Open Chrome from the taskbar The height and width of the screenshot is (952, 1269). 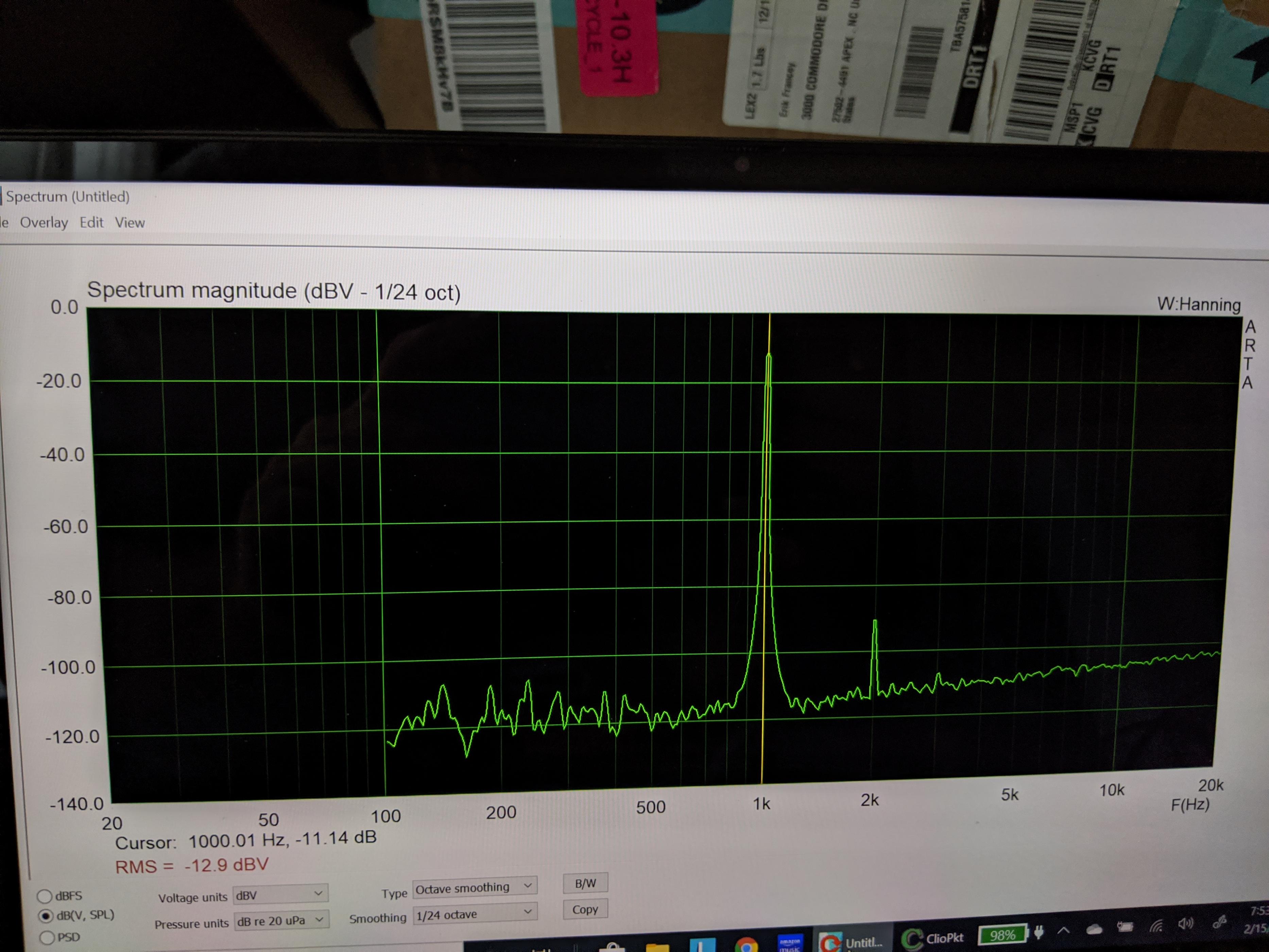(x=747, y=945)
